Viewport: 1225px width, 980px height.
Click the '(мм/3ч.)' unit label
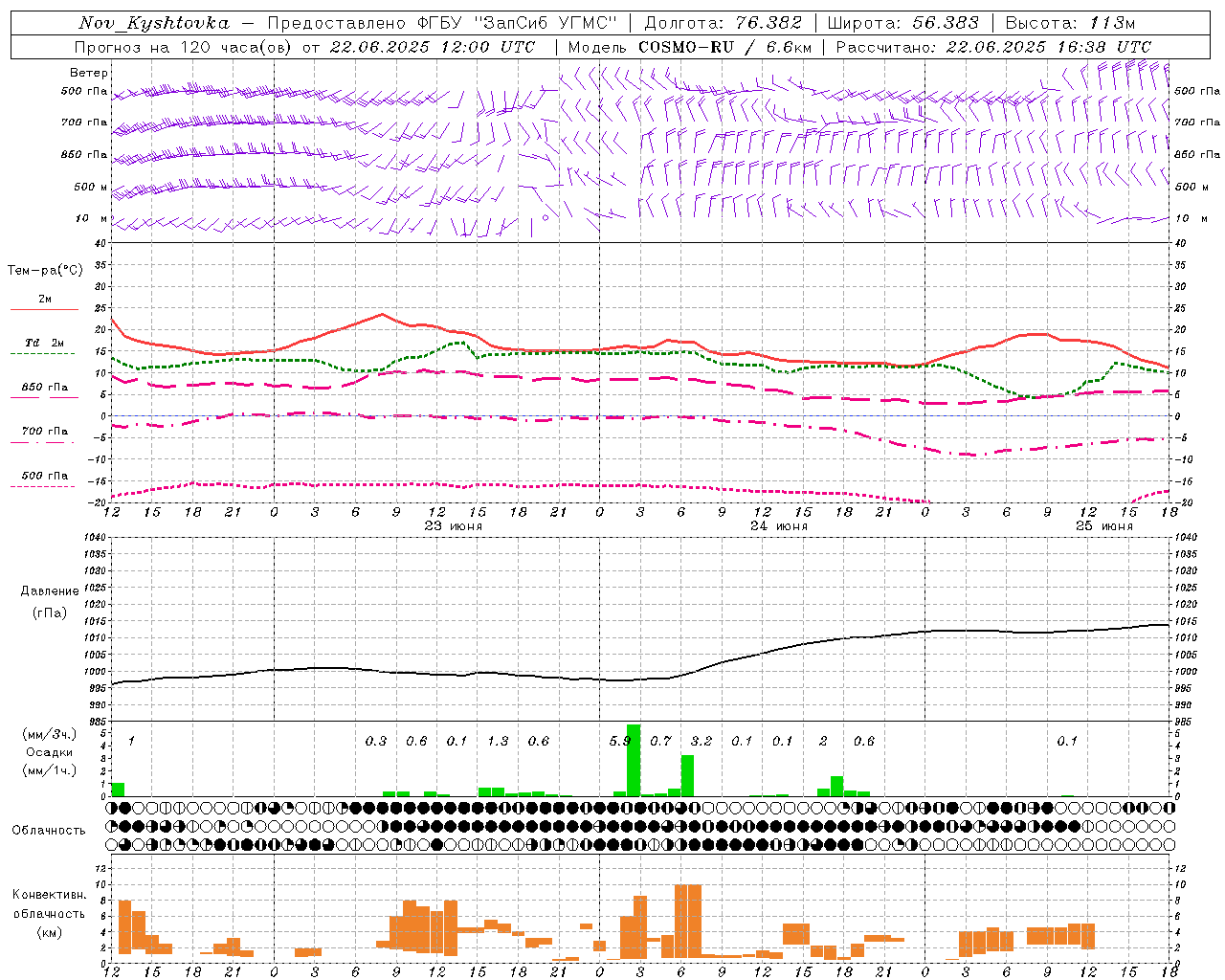(x=50, y=734)
